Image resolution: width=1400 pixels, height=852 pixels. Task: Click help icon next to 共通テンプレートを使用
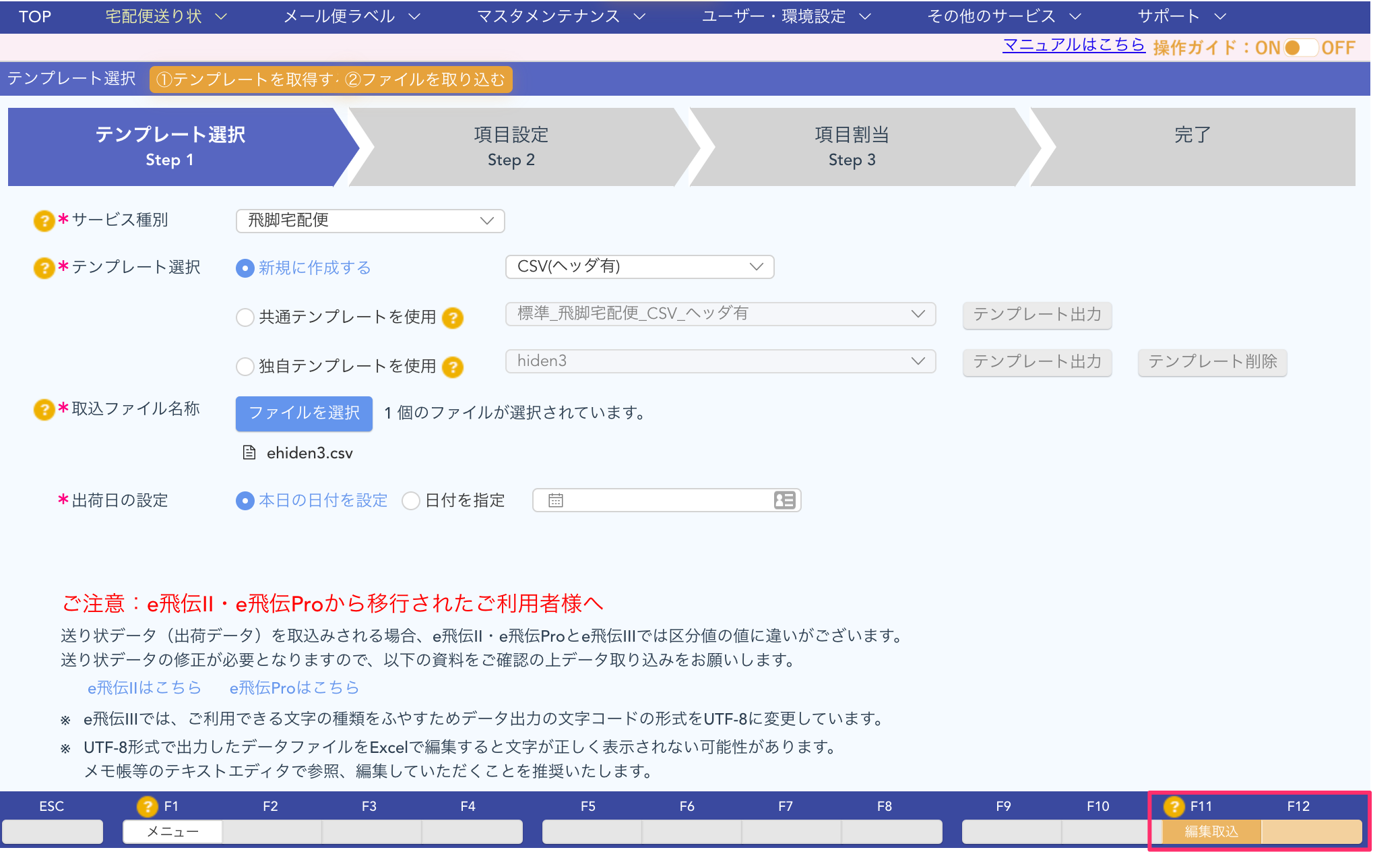click(453, 317)
